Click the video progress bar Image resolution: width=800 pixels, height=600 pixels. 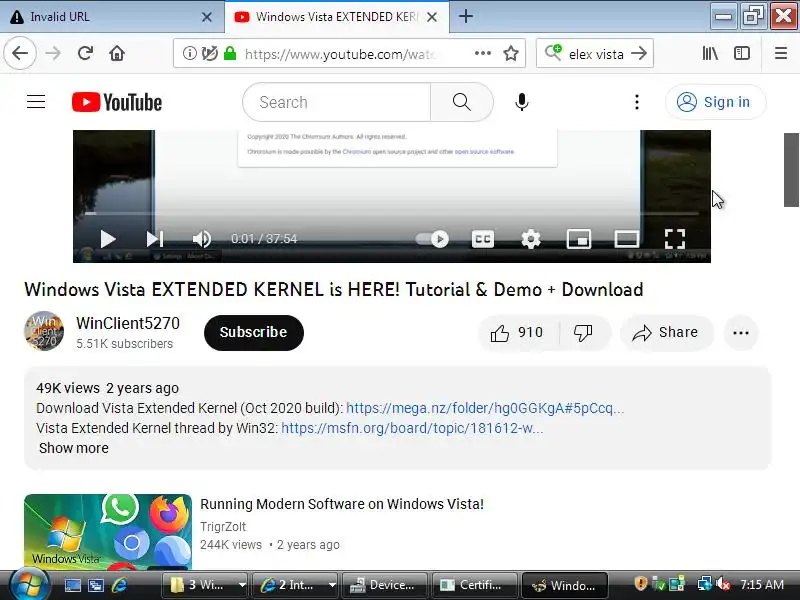click(x=392, y=214)
